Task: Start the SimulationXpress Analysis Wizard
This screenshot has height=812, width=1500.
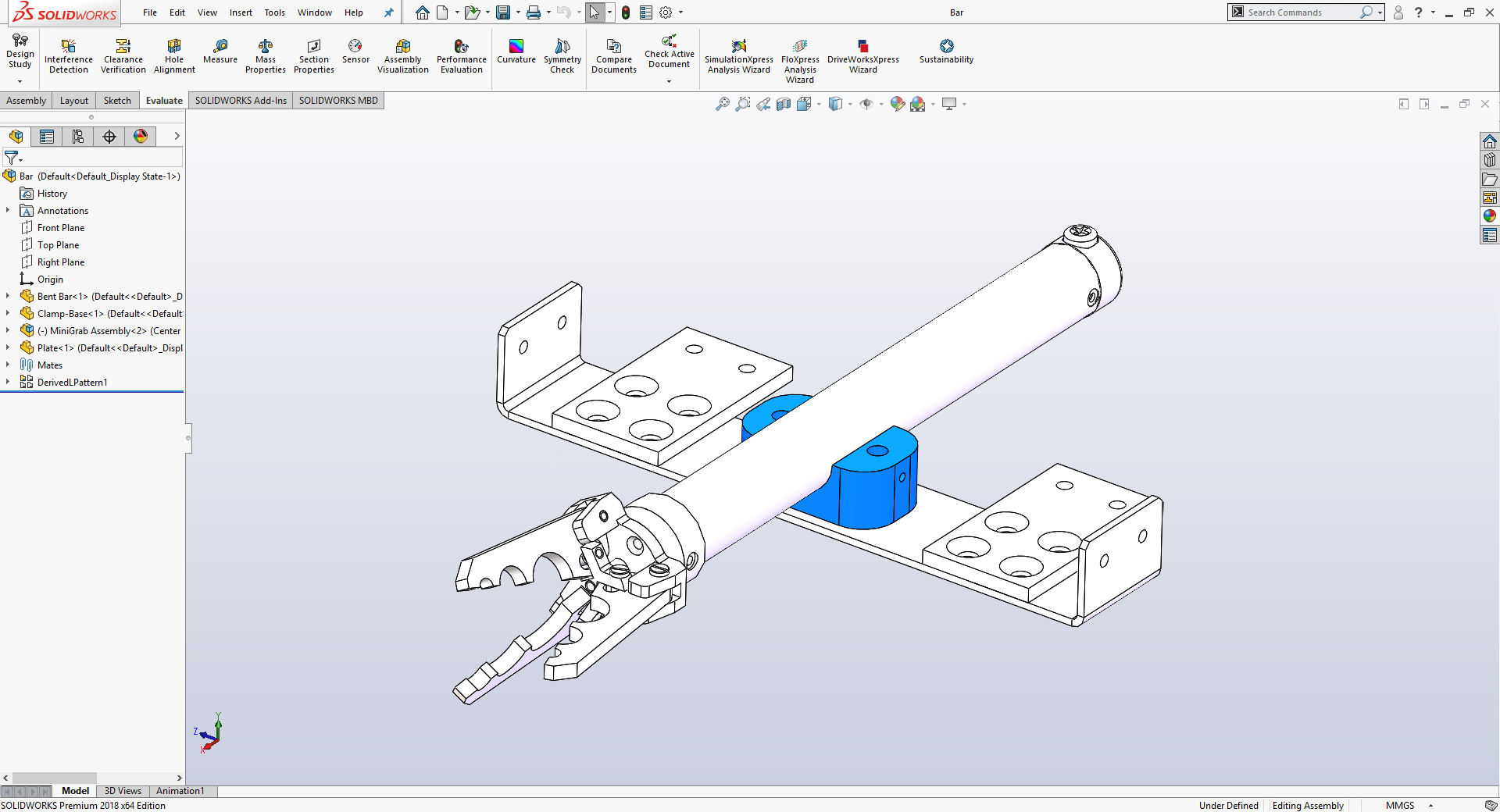Action: pyautogui.click(x=737, y=55)
